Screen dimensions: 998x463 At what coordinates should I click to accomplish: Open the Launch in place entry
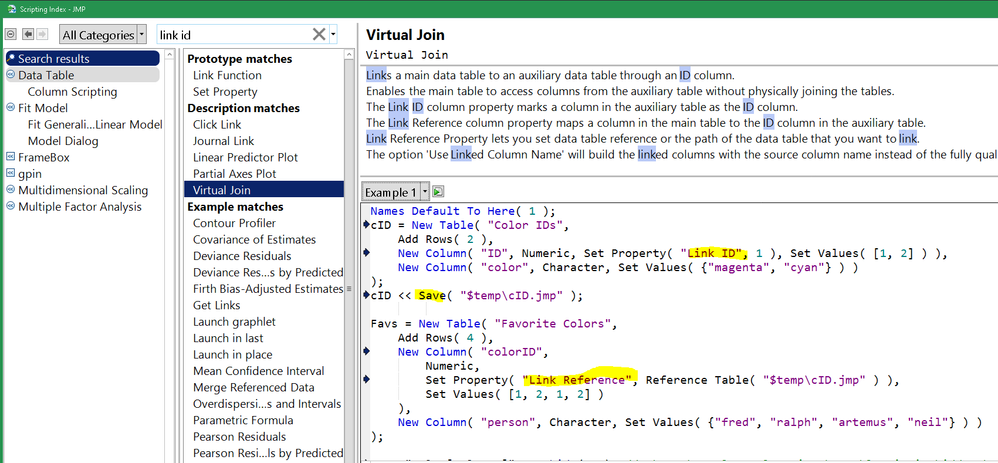point(232,355)
